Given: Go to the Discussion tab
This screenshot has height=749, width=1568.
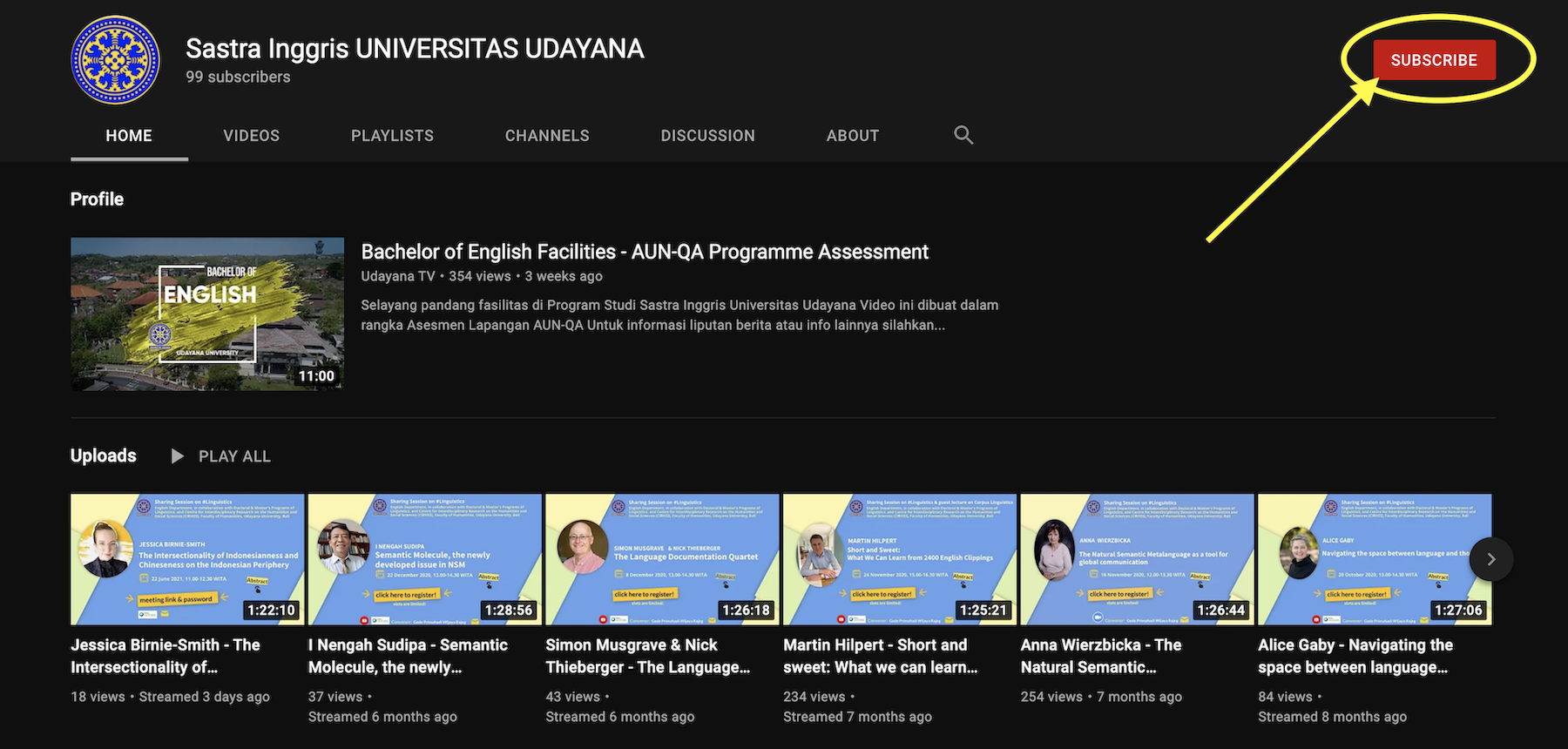Looking at the screenshot, I should (x=707, y=136).
